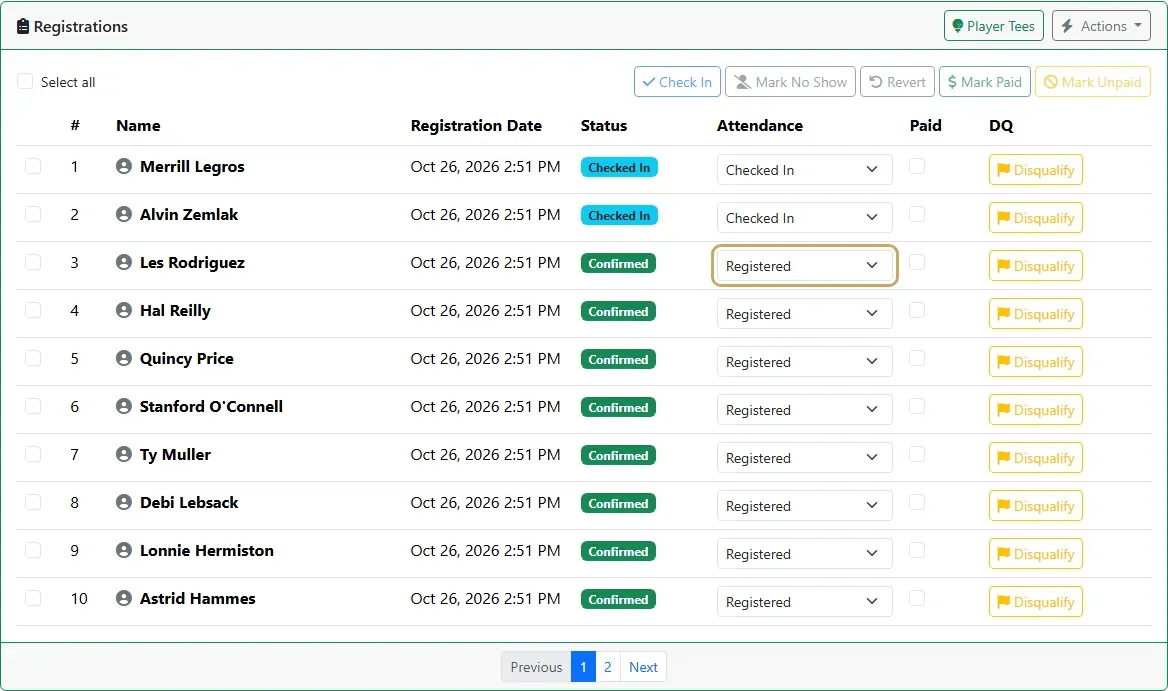Click the name Lonnie Hermiston
The height and width of the screenshot is (691, 1168).
point(206,550)
